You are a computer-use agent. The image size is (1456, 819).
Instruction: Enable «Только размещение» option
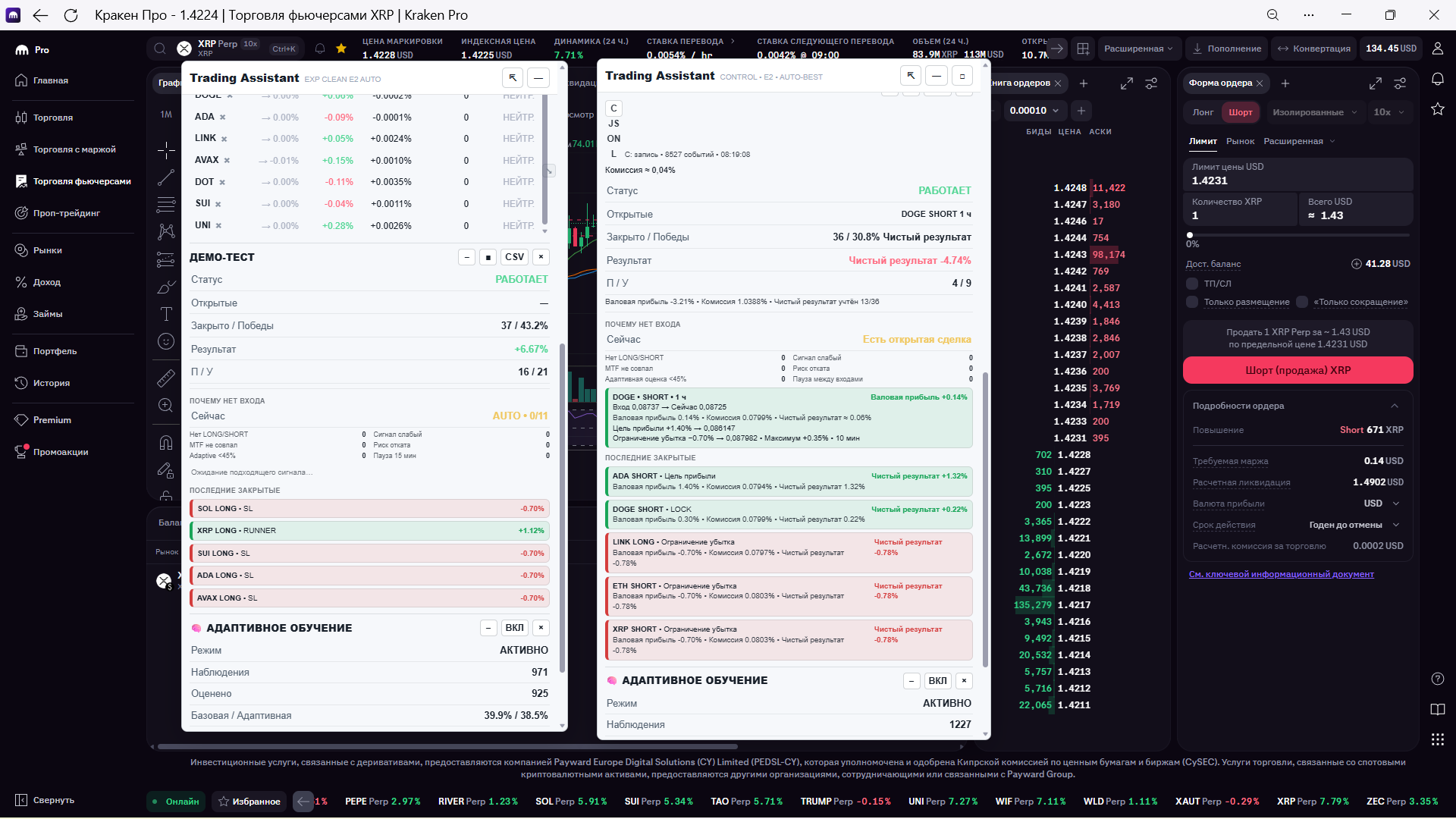pos(1192,302)
